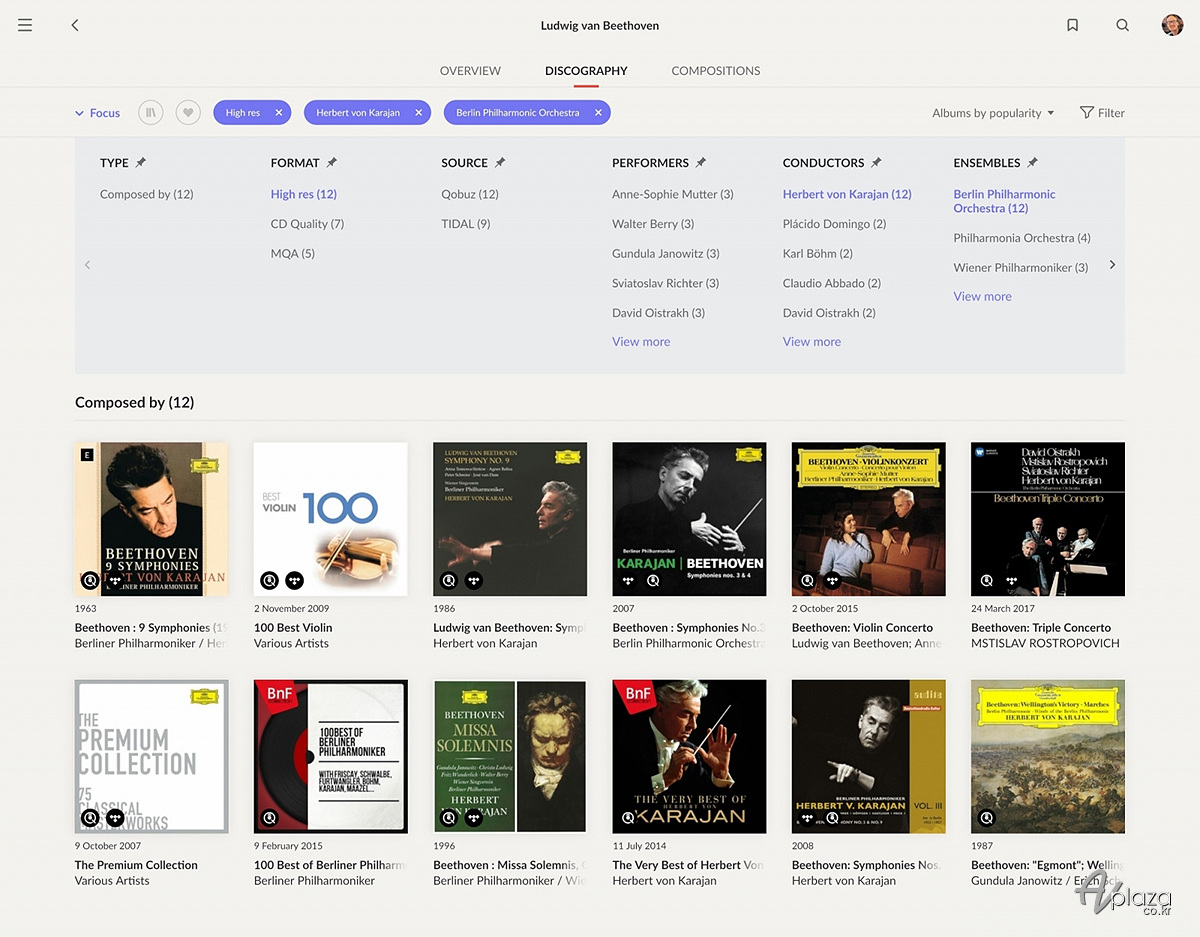Screen dimensions: 1200x937
Task: Filter by performer Anne-Sophie Mutter
Action: [673, 194]
